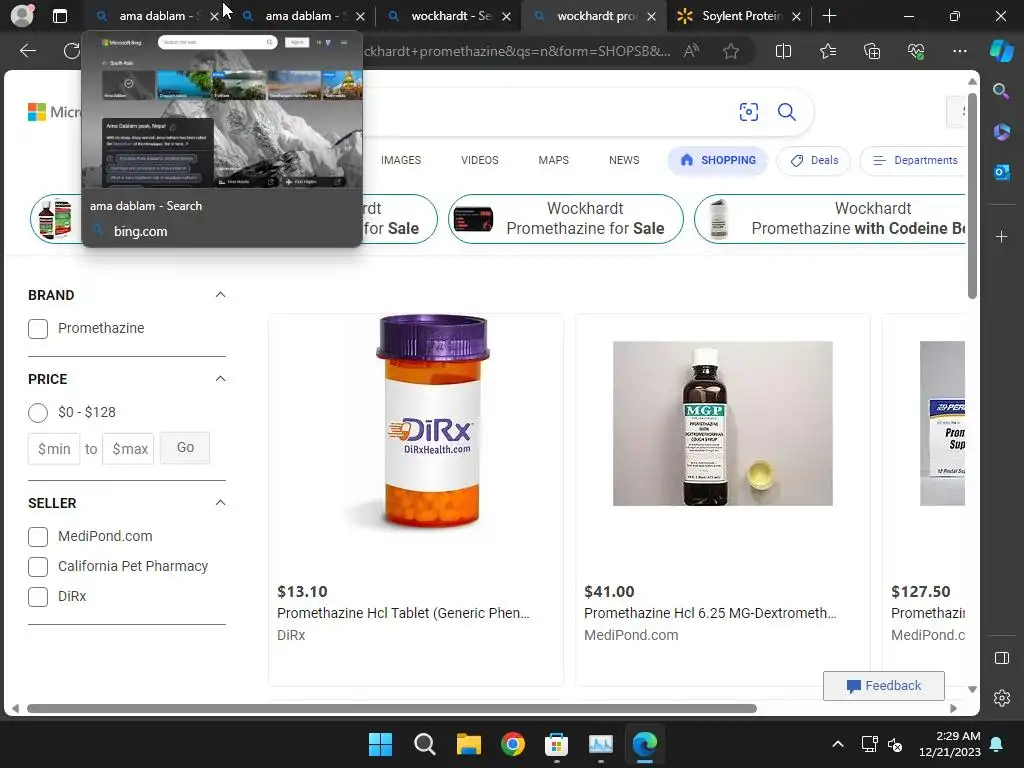
Task: Select the SHOPPING tab
Action: pos(717,161)
